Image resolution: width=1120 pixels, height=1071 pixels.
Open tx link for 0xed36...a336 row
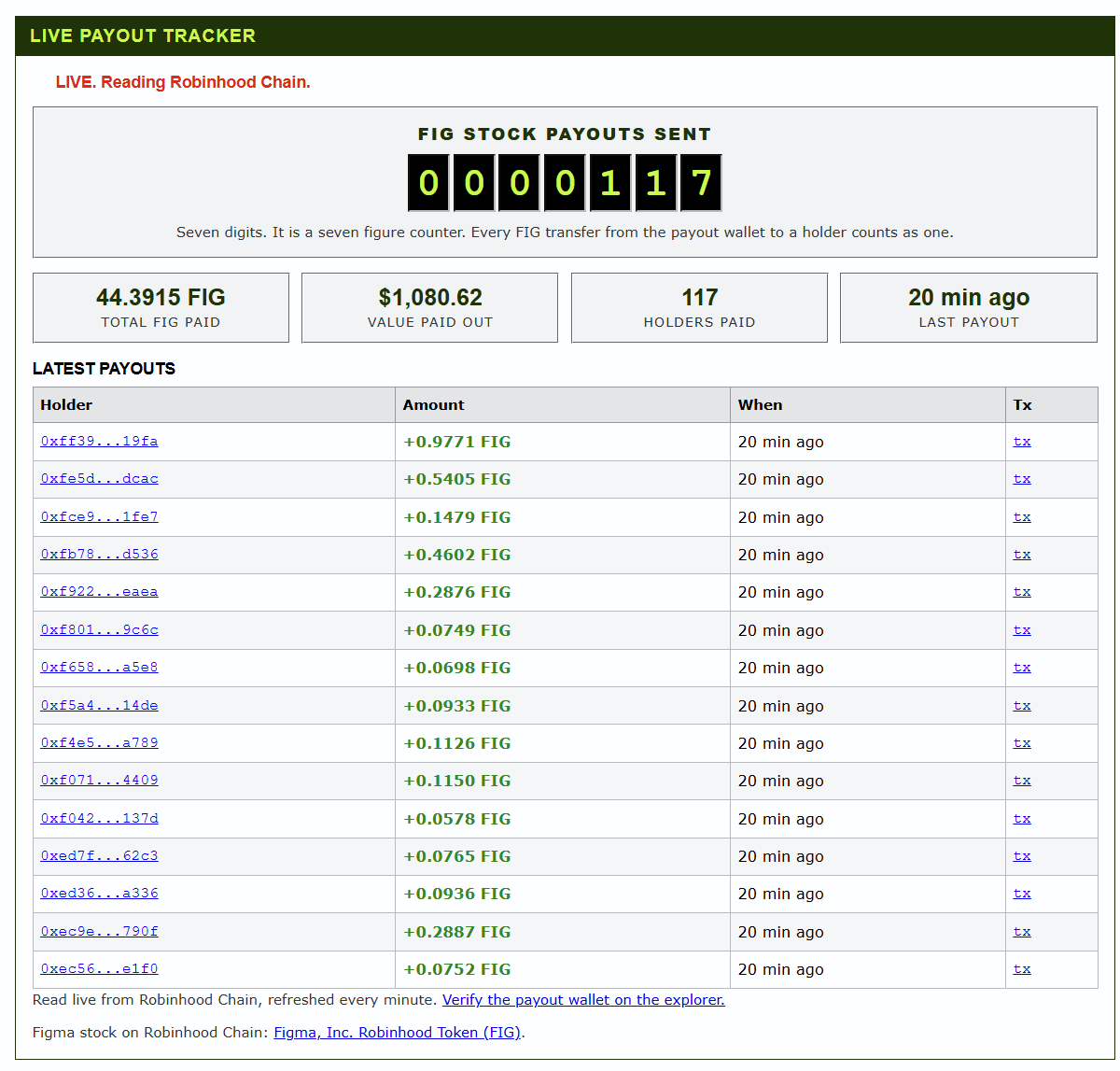(1022, 893)
